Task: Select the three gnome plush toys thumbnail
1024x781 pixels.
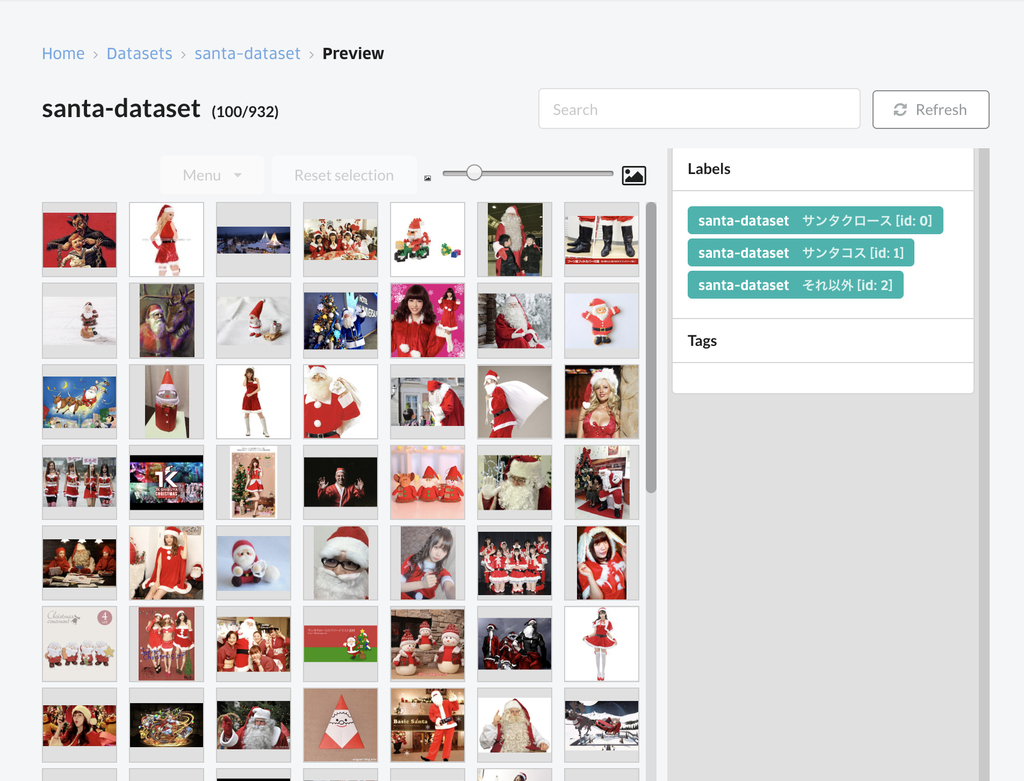Action: [x=428, y=483]
